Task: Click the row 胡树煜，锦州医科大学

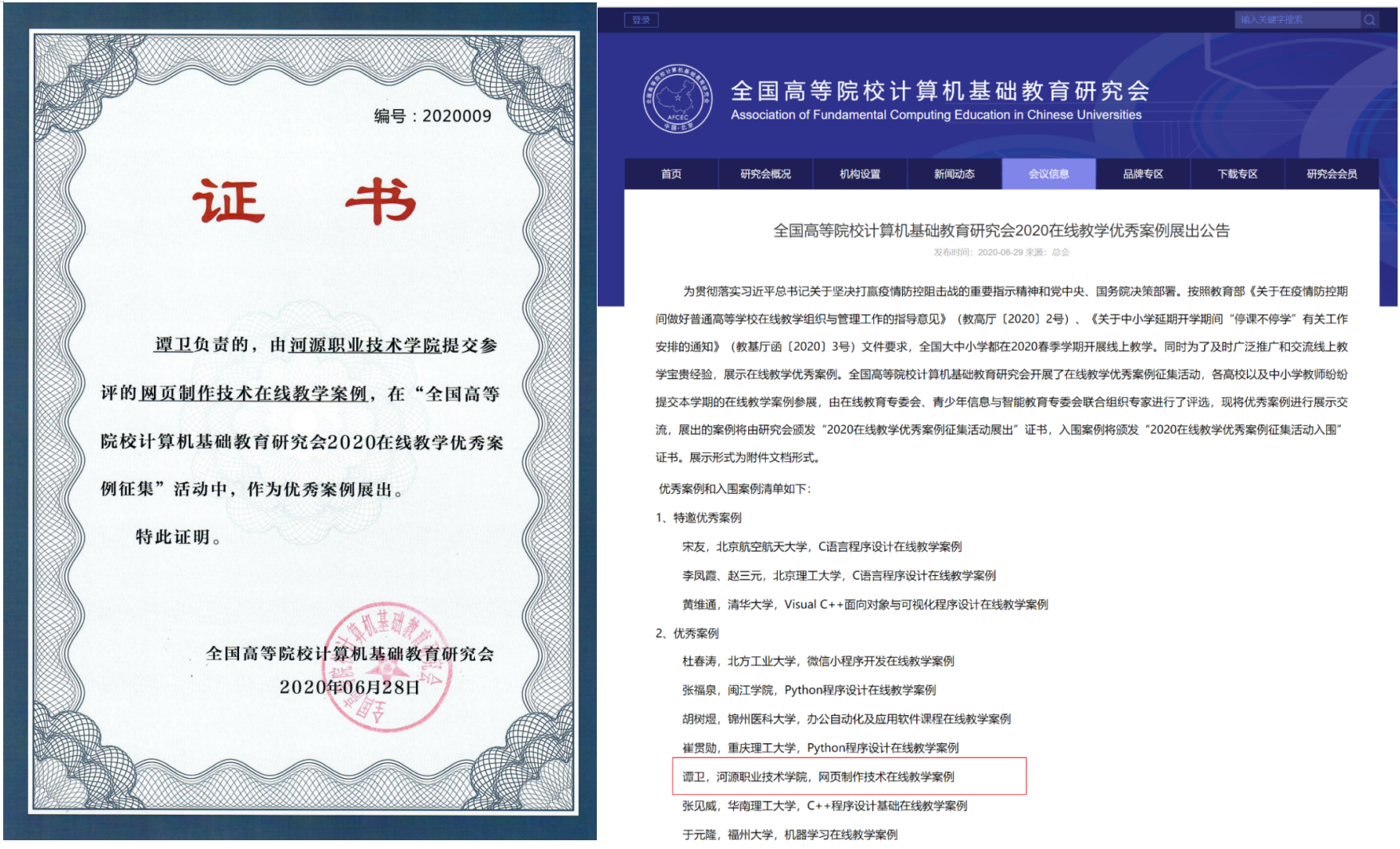Action: 847,719
